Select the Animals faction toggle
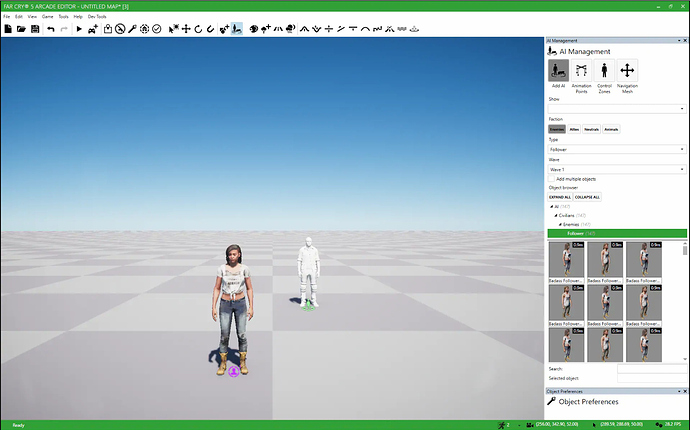The width and height of the screenshot is (690, 430). point(611,129)
